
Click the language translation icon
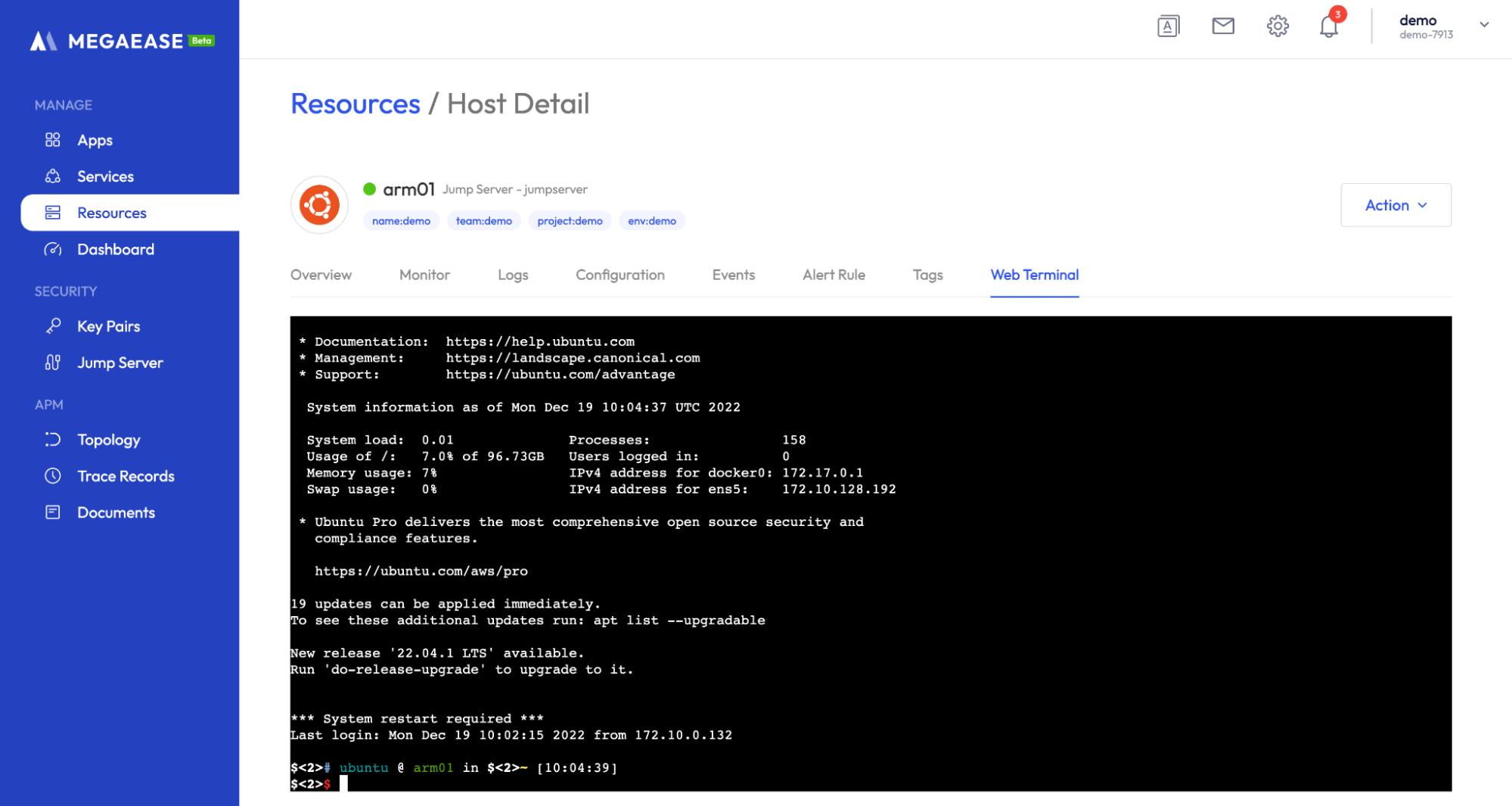[x=1168, y=26]
